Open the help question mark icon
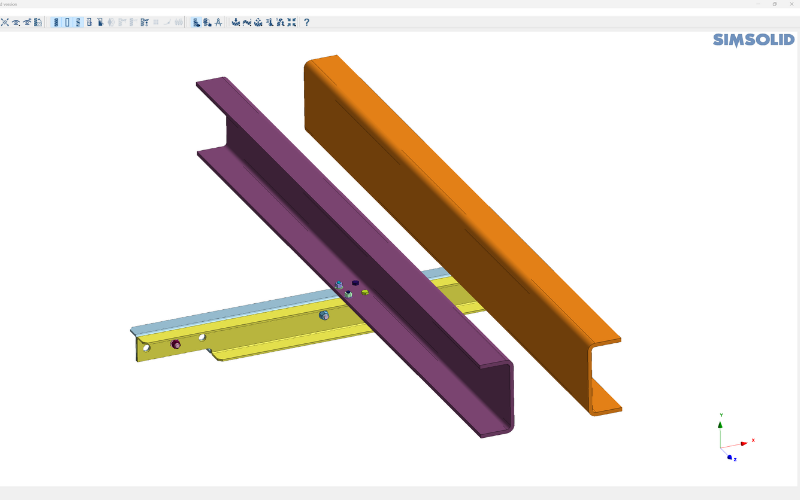The image size is (800, 500). [x=307, y=22]
